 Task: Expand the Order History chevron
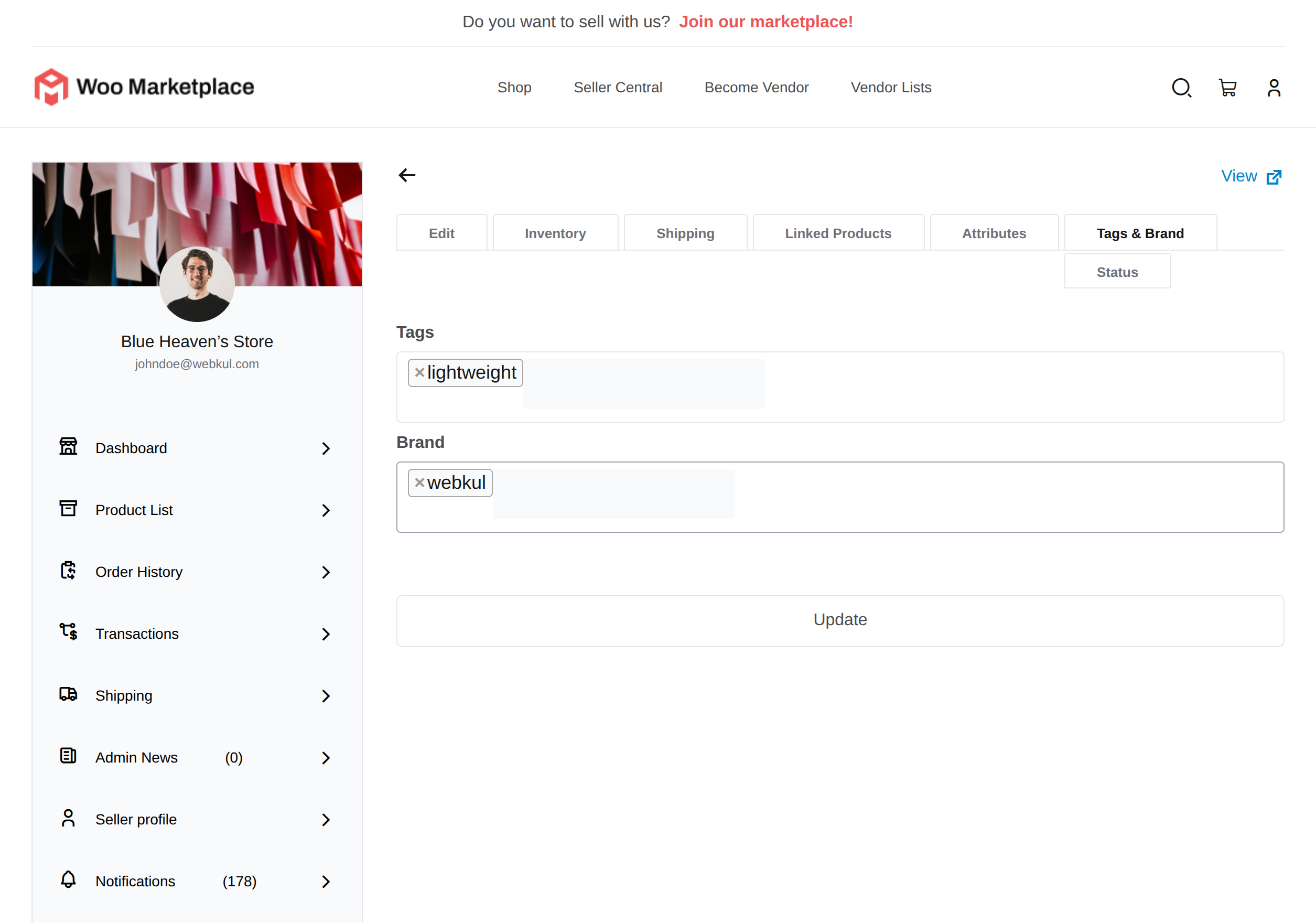click(326, 572)
